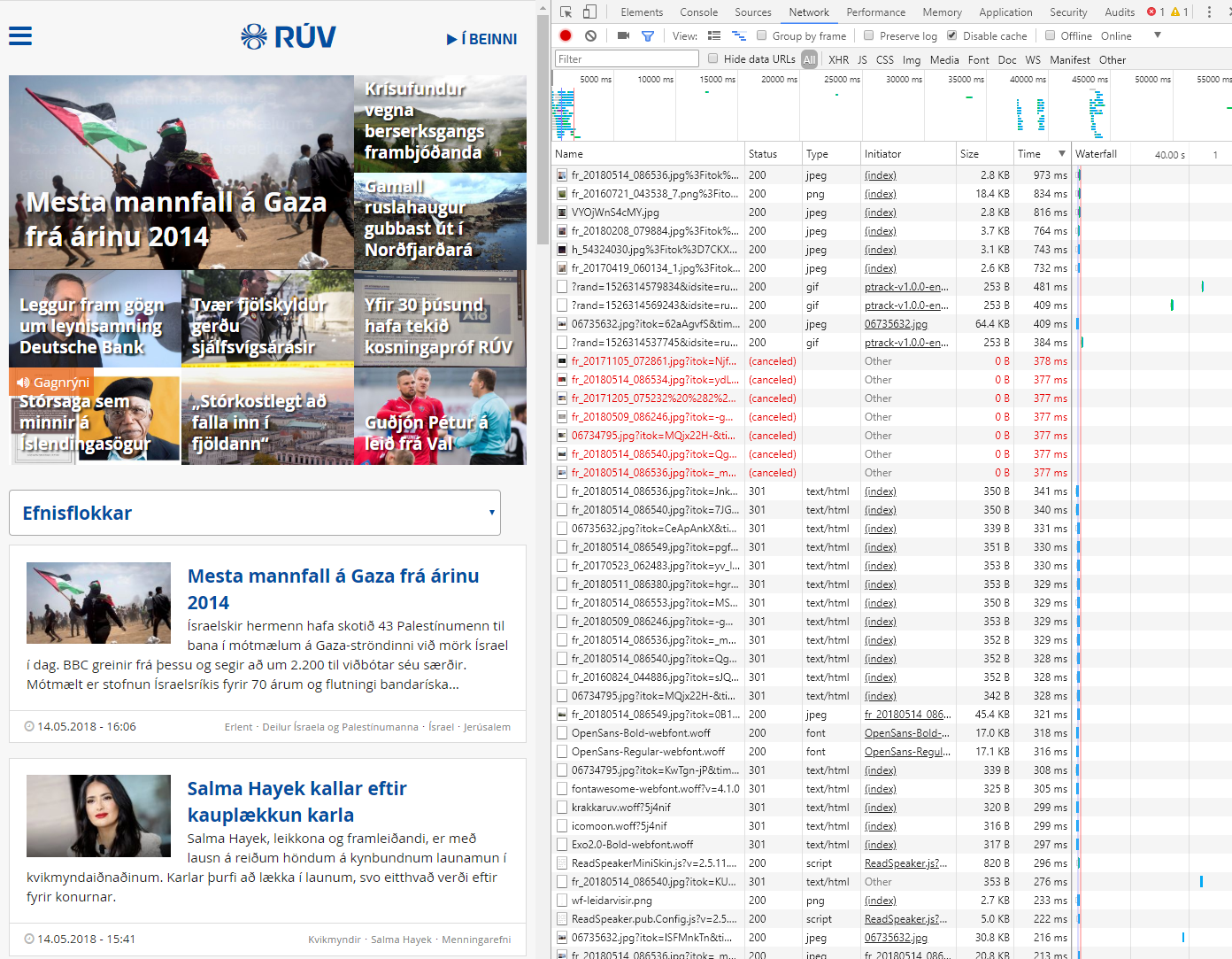The width and height of the screenshot is (1232, 959).
Task: Uncheck the Disable cache checkbox
Action: [952, 36]
